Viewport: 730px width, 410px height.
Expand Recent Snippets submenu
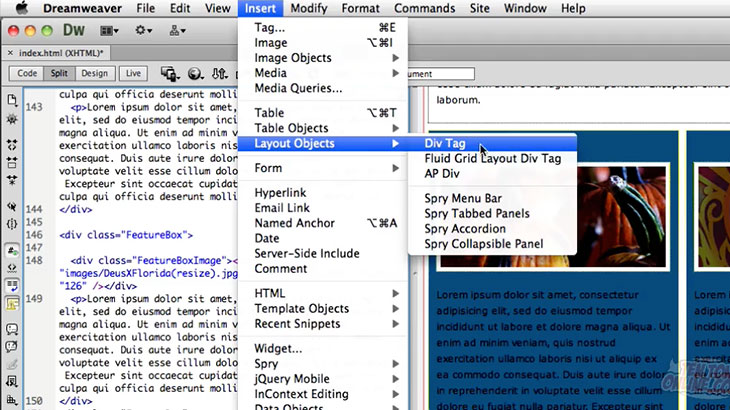click(323, 323)
